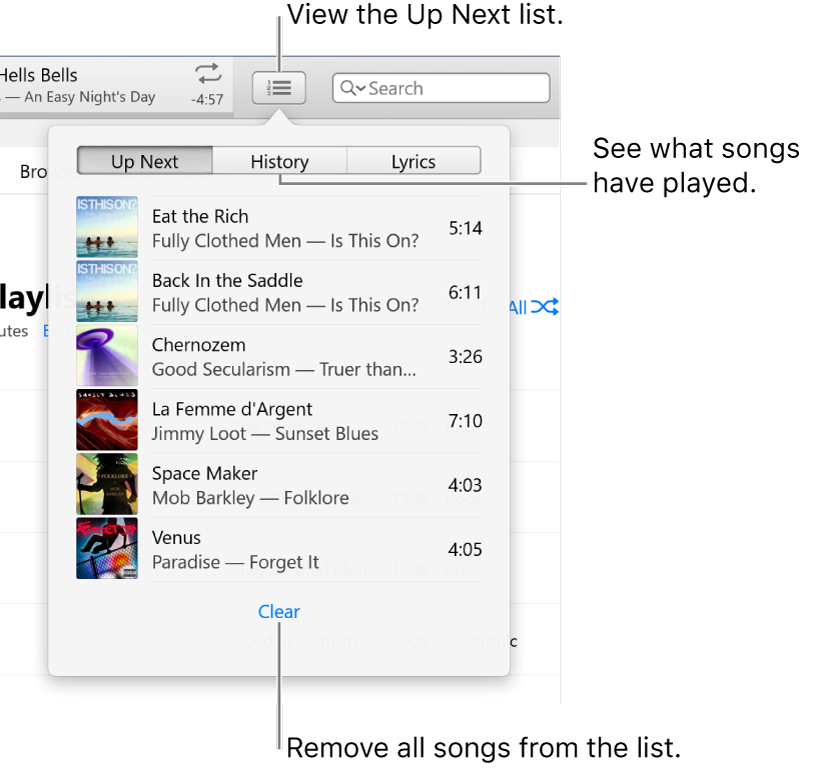Click the 7:10 duration

(x=465, y=421)
